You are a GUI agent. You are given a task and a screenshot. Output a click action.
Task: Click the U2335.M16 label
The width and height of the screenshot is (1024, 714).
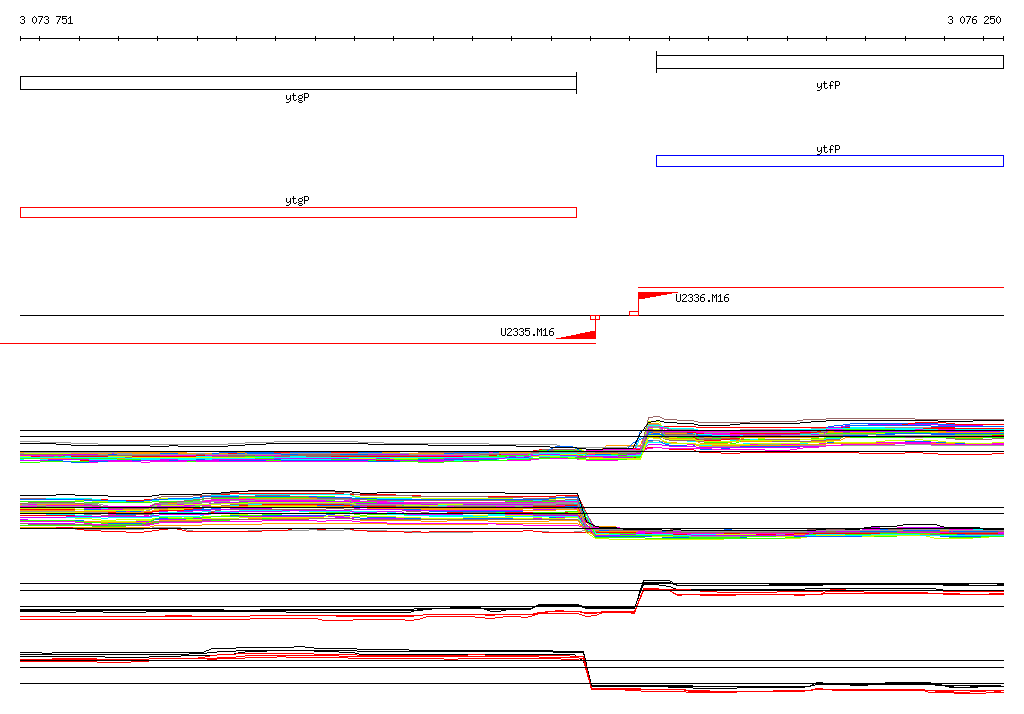[x=527, y=333]
